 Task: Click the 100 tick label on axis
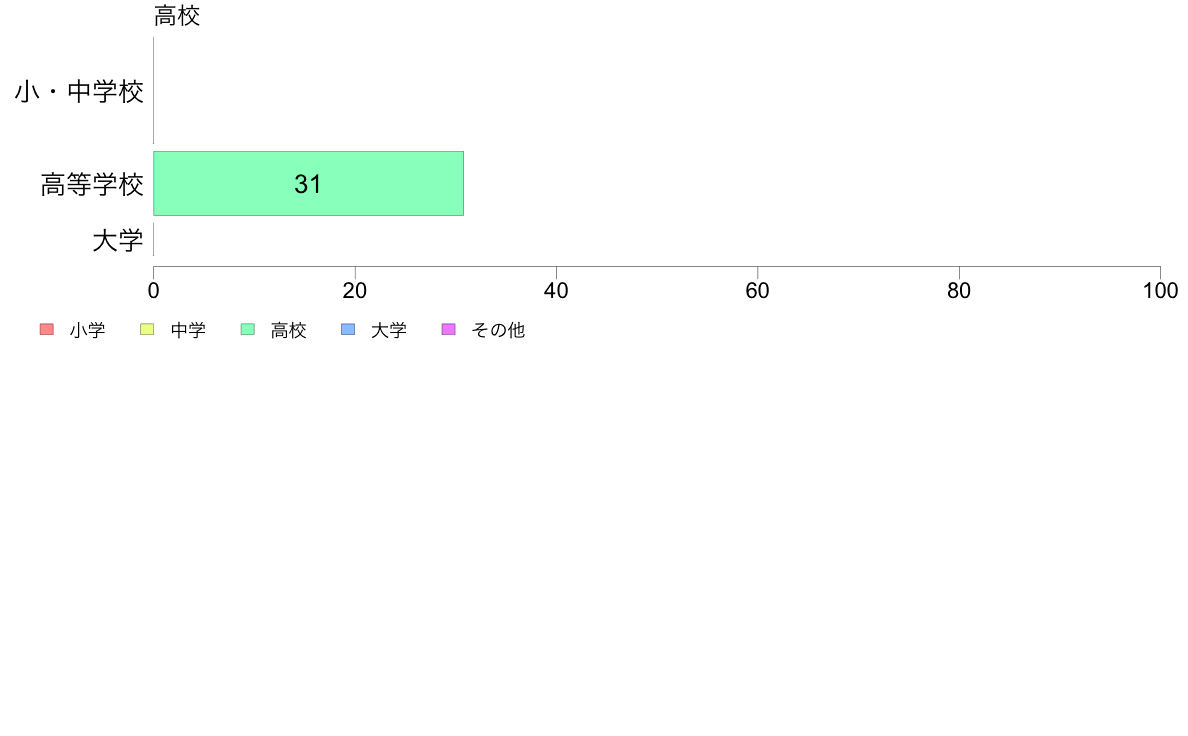point(1160,290)
